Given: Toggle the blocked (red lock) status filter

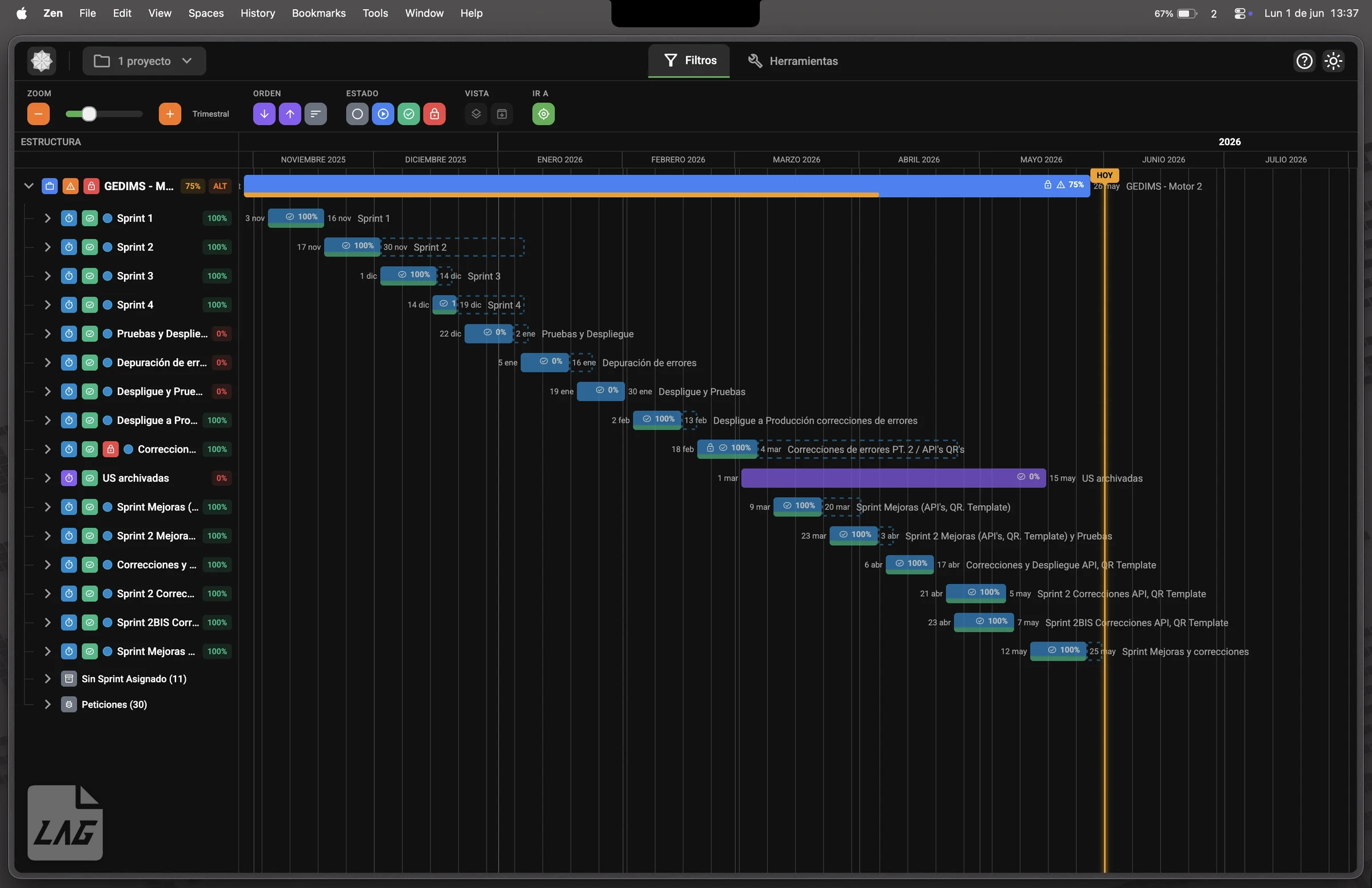Looking at the screenshot, I should (434, 114).
